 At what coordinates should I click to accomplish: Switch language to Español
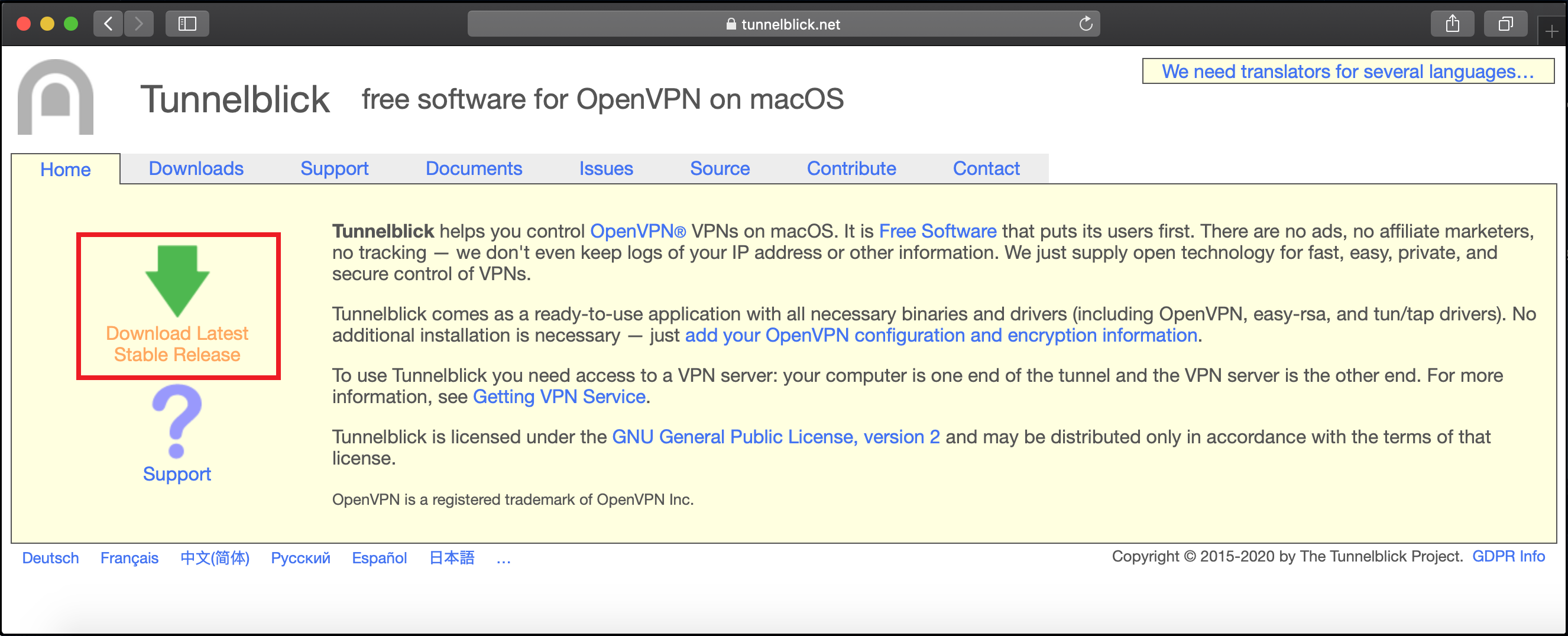pyautogui.click(x=379, y=557)
